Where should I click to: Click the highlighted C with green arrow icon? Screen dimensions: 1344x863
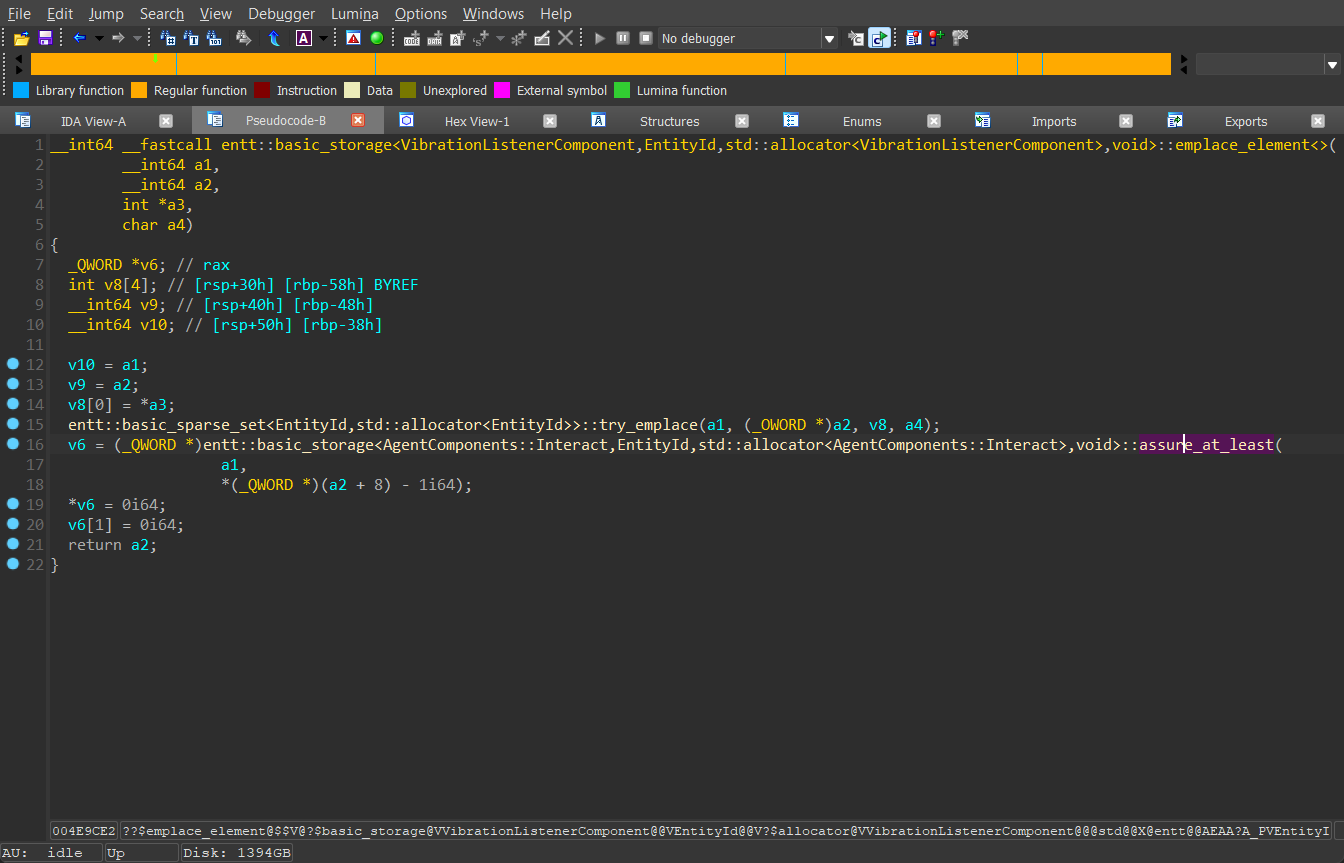[x=879, y=38]
